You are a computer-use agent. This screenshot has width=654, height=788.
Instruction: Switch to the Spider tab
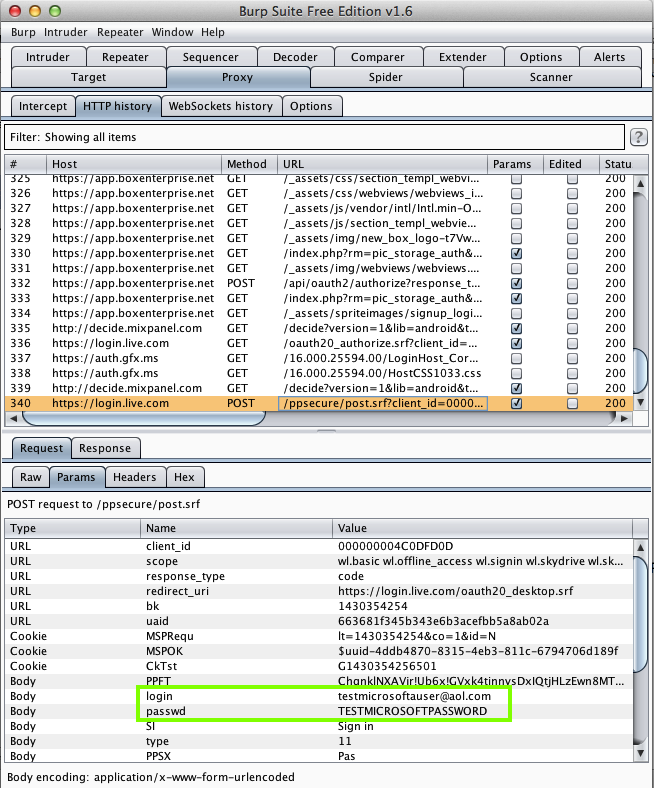(386, 77)
